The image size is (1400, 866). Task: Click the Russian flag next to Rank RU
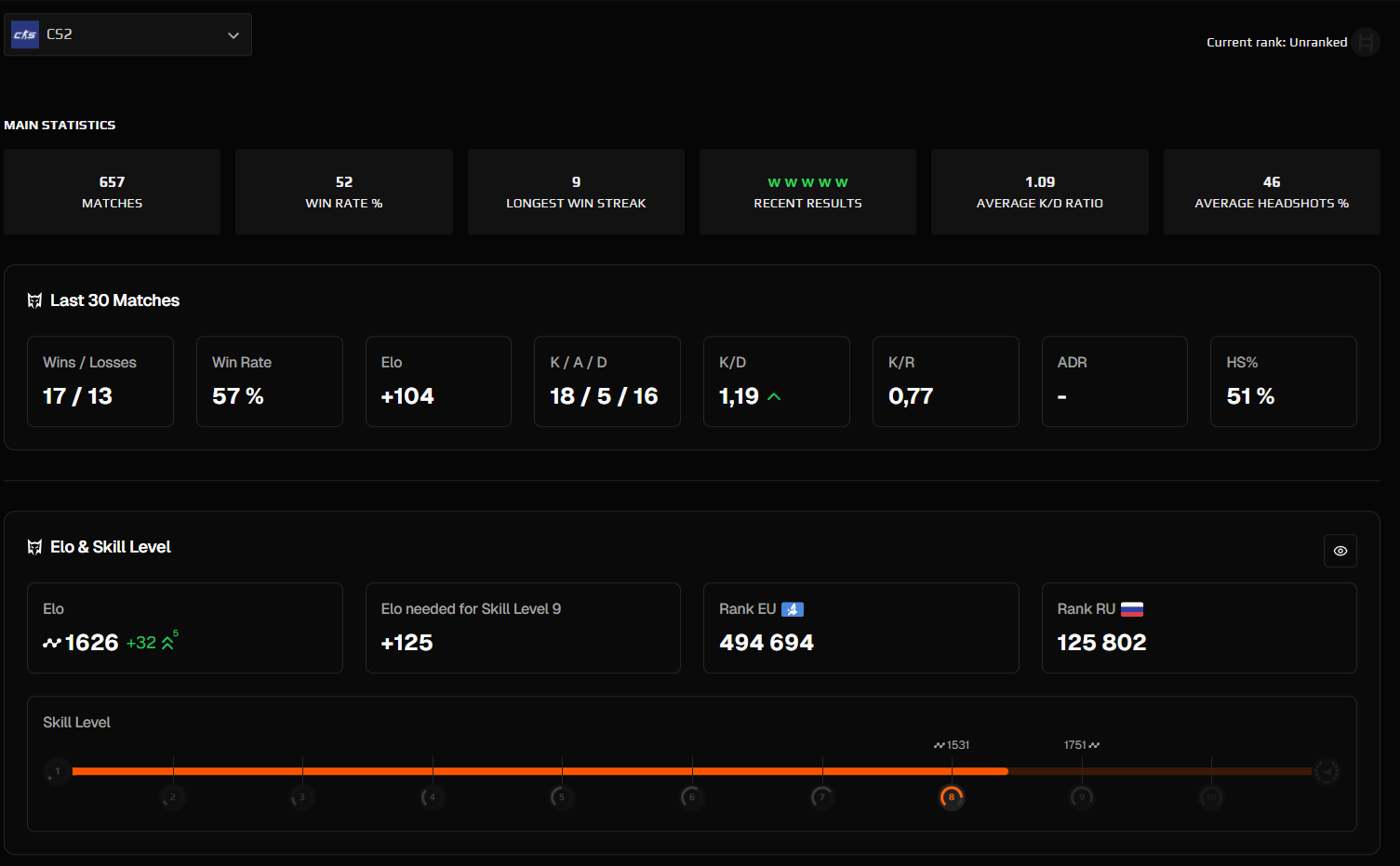1132,609
